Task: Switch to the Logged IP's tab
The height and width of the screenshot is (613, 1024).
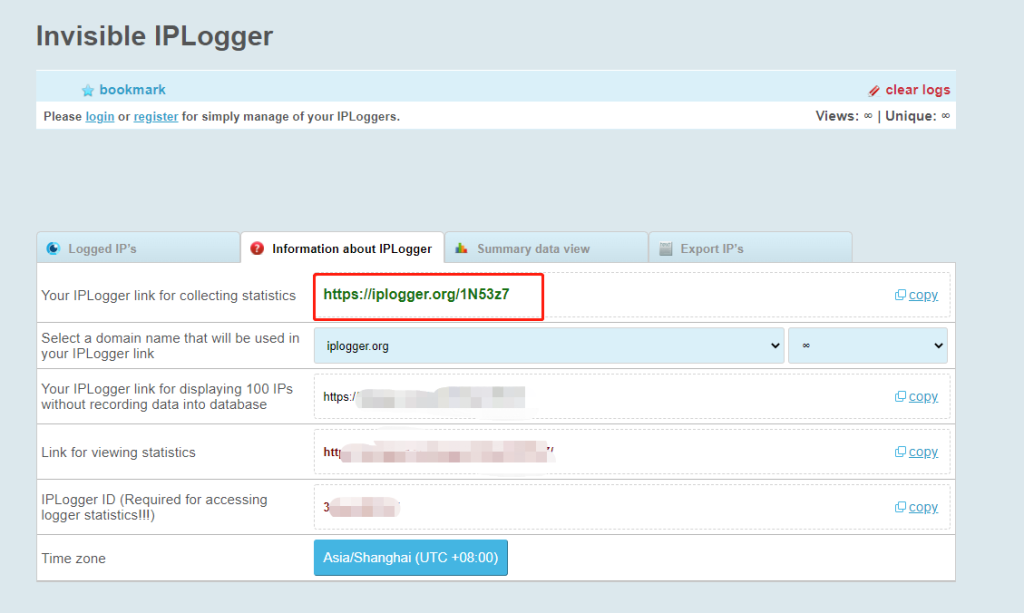Action: coord(138,248)
